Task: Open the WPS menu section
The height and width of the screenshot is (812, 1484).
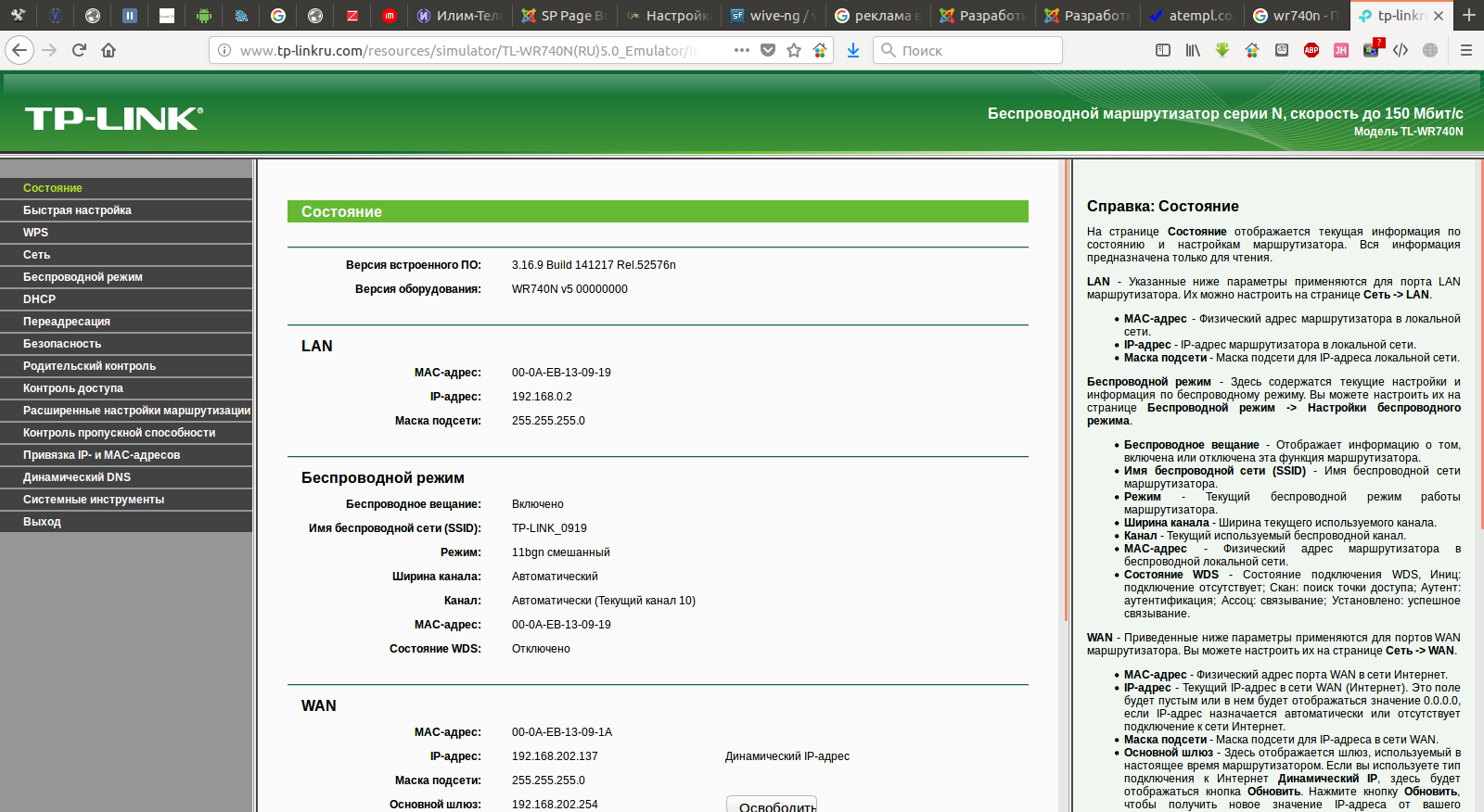Action: click(126, 233)
